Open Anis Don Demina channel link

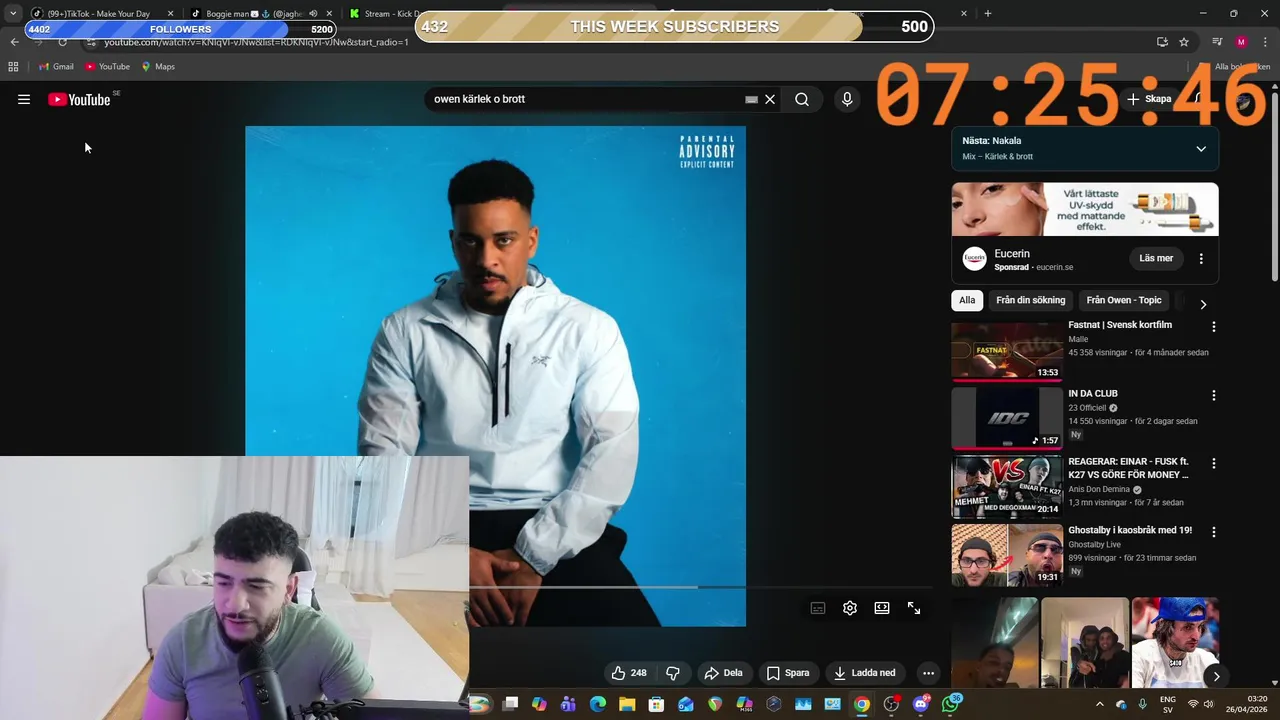(x=1099, y=490)
